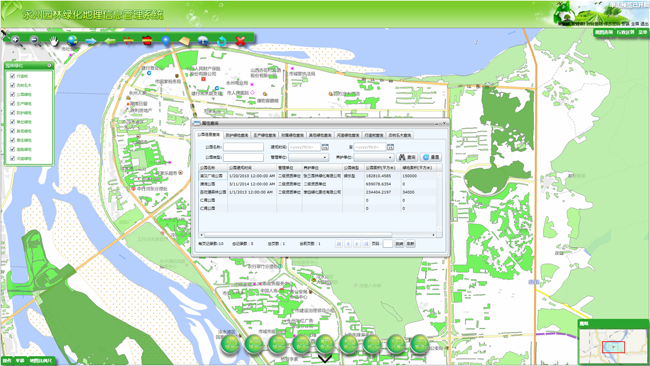Click the 重置 reset button

tap(431, 158)
